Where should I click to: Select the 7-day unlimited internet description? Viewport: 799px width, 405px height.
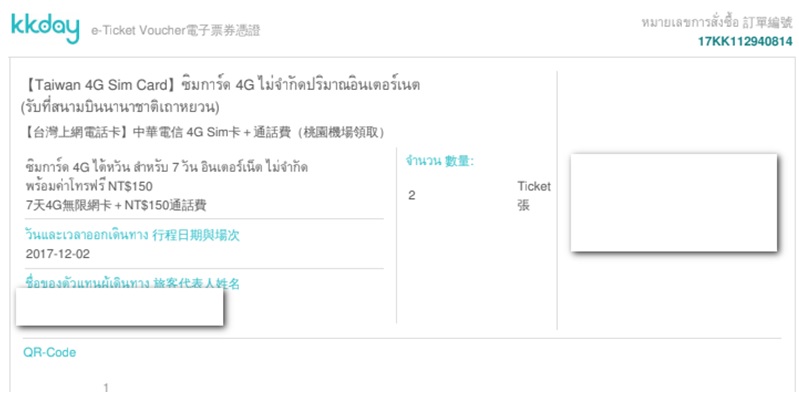tap(167, 167)
